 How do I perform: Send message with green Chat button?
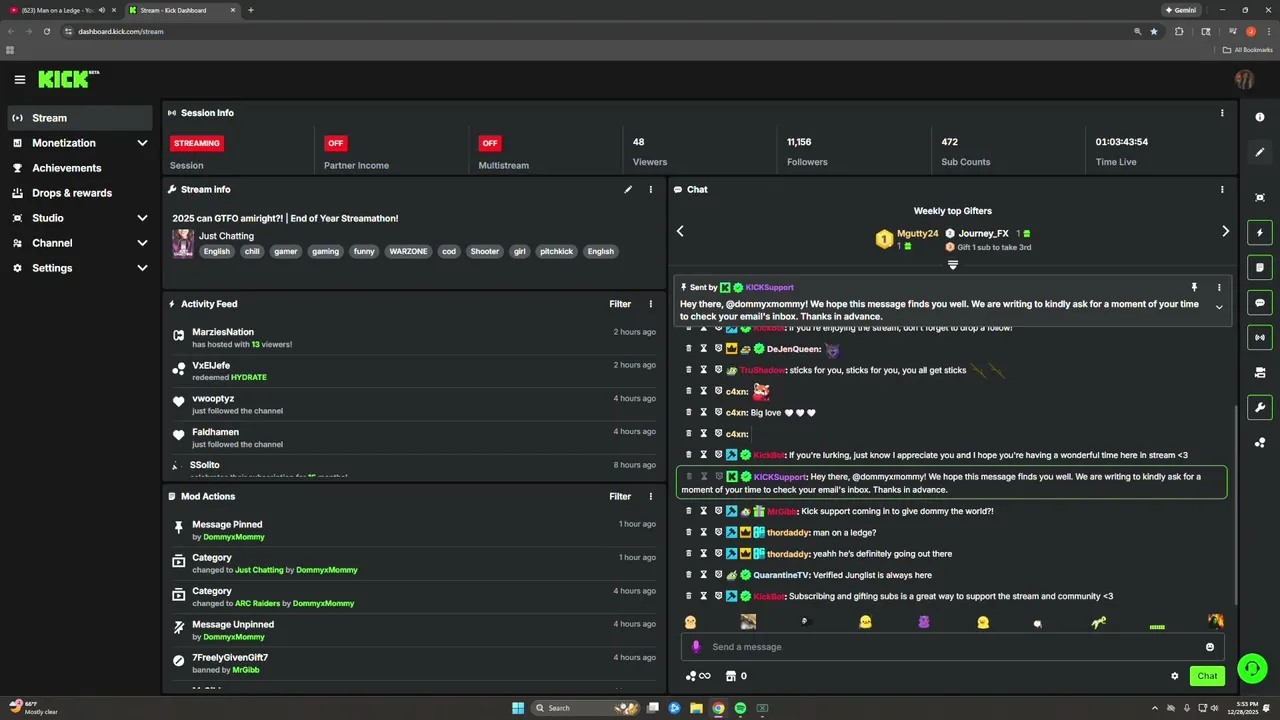tap(1207, 676)
